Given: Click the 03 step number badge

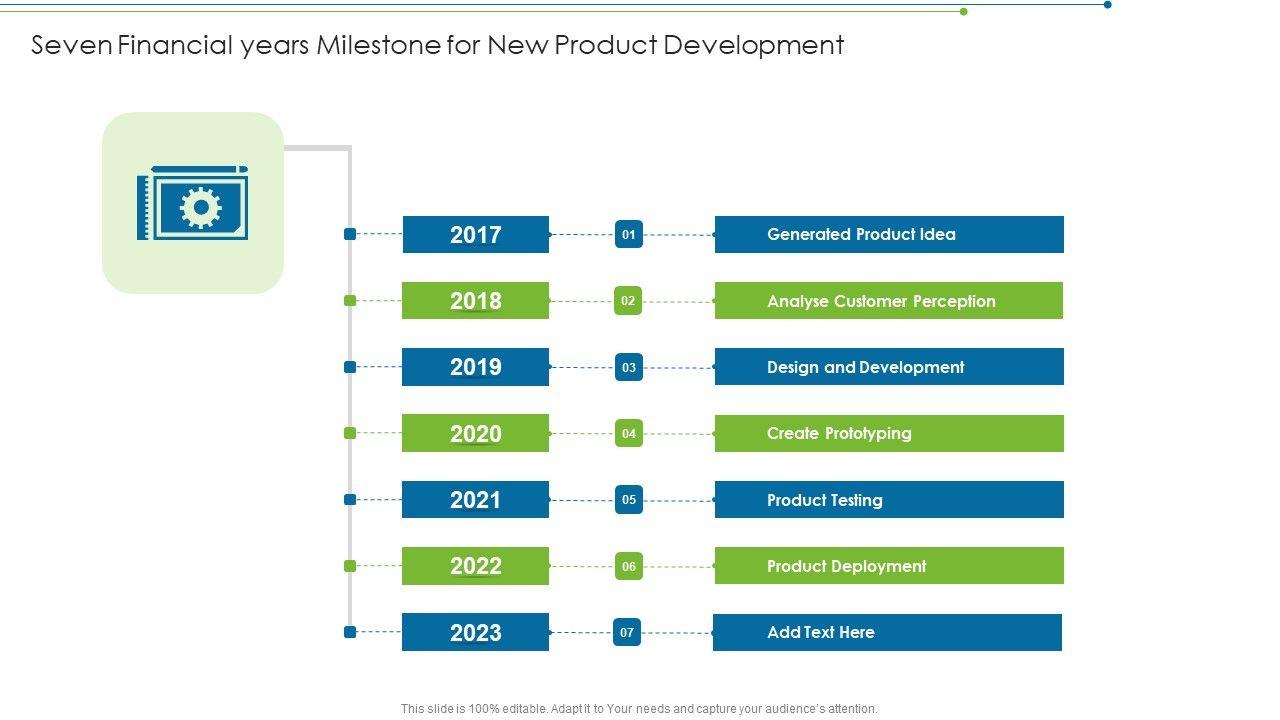Looking at the screenshot, I should click(x=628, y=367).
